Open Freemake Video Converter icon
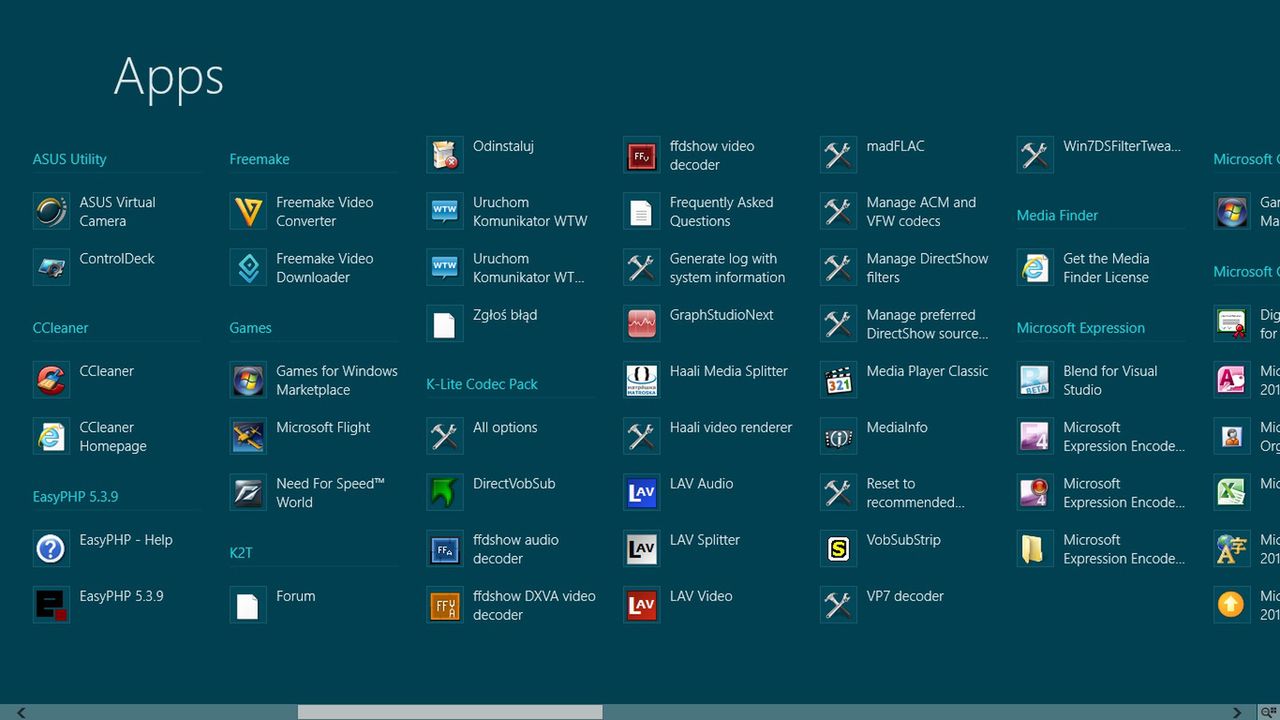1280x720 pixels. 248,211
